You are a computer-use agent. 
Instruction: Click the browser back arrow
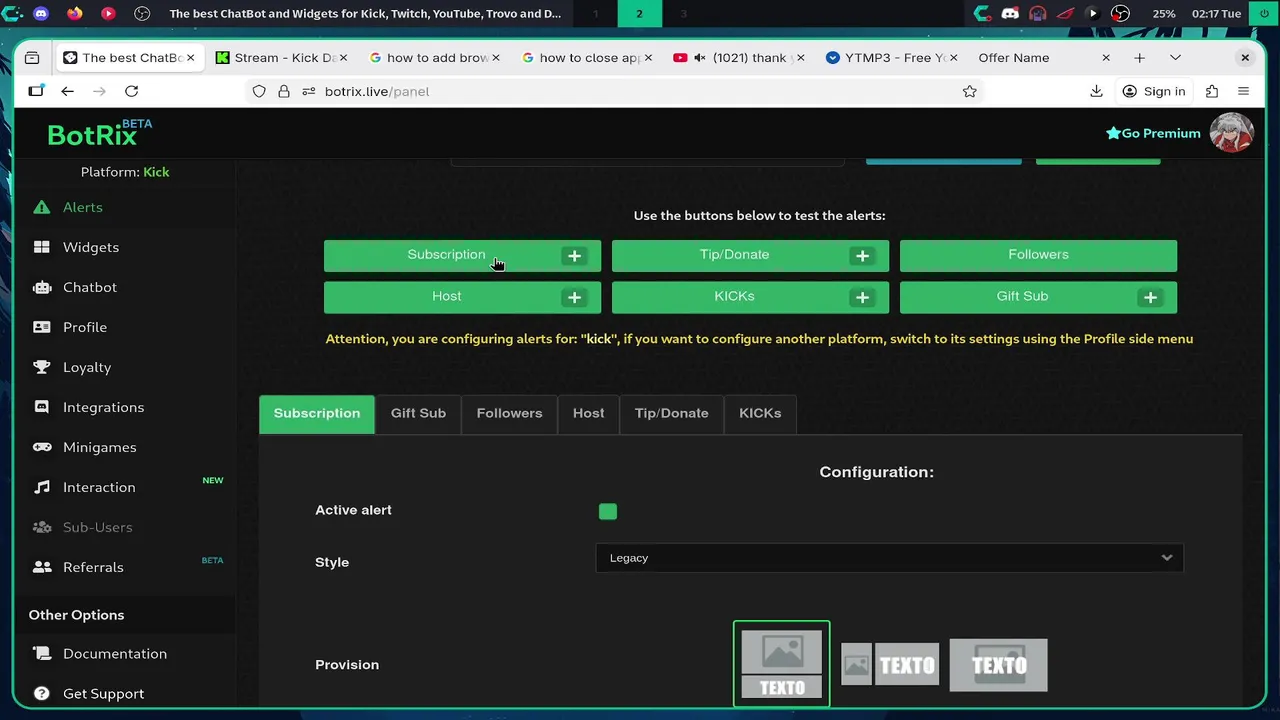[67, 91]
